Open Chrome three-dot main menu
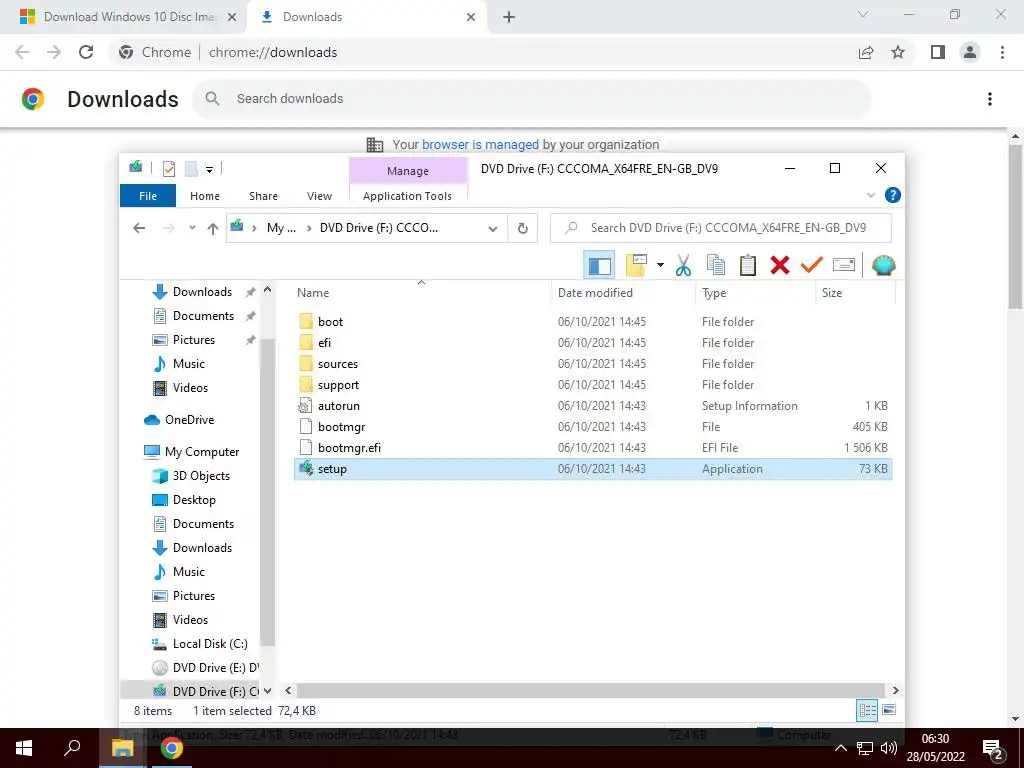The width and height of the screenshot is (1024, 768). click(1002, 52)
